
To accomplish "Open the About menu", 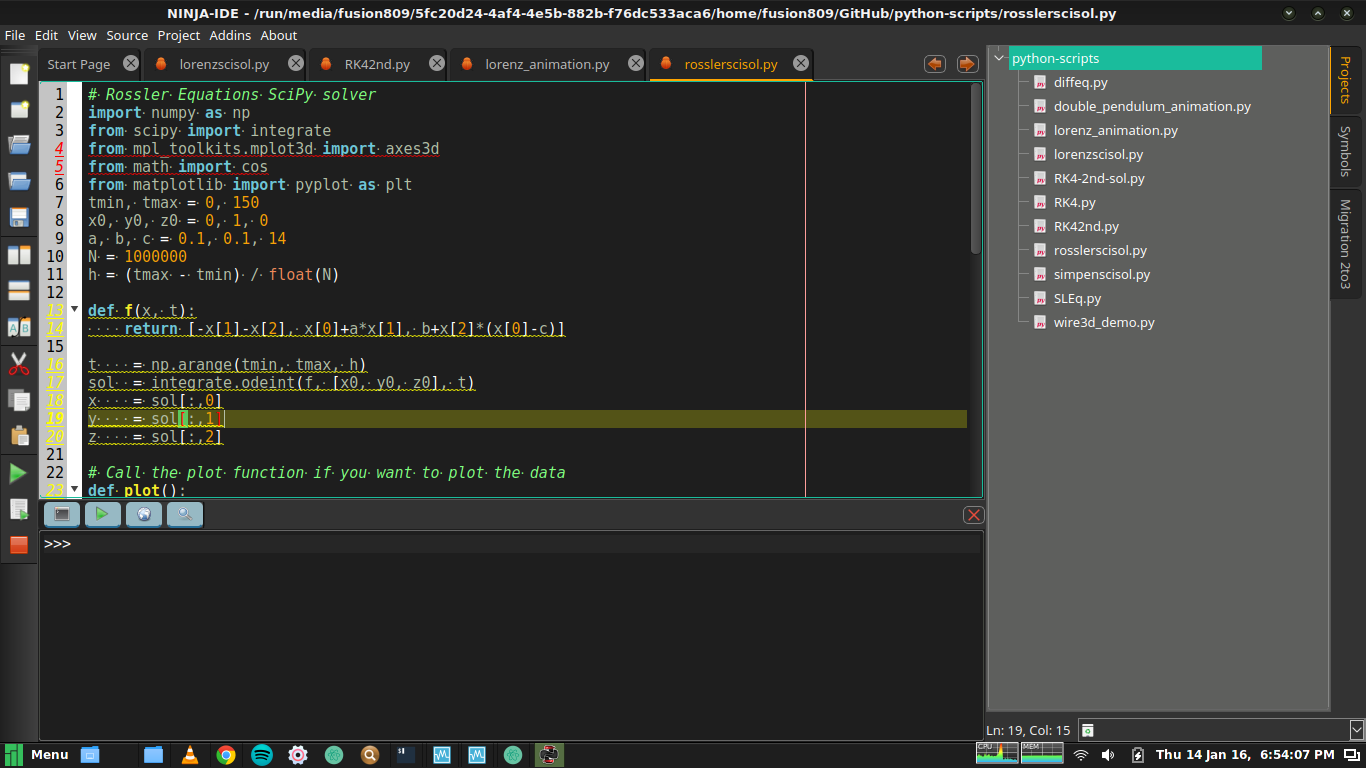I will (x=279, y=35).
